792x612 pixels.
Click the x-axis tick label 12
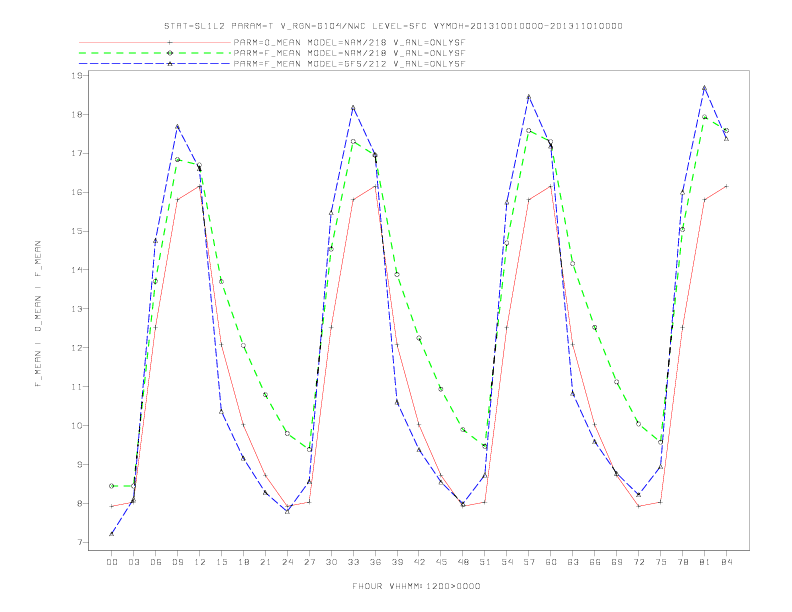tap(200, 562)
